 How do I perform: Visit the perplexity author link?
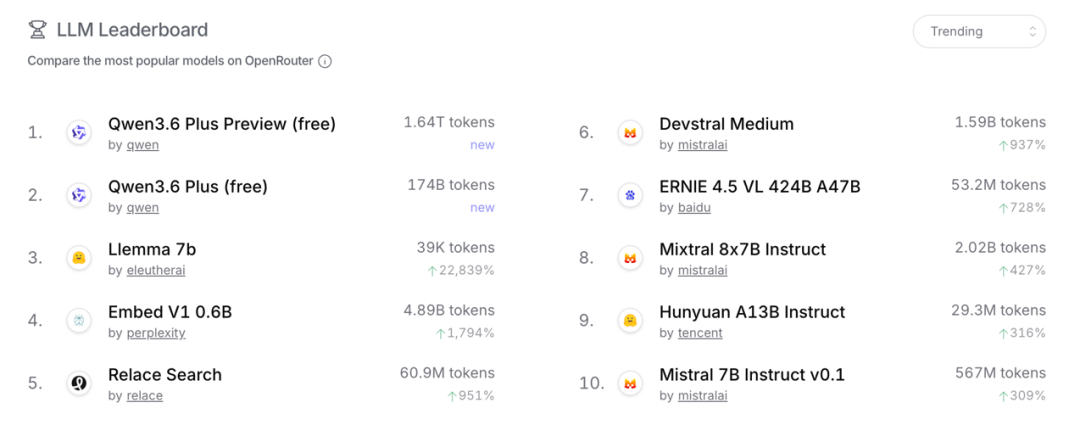[155, 333]
